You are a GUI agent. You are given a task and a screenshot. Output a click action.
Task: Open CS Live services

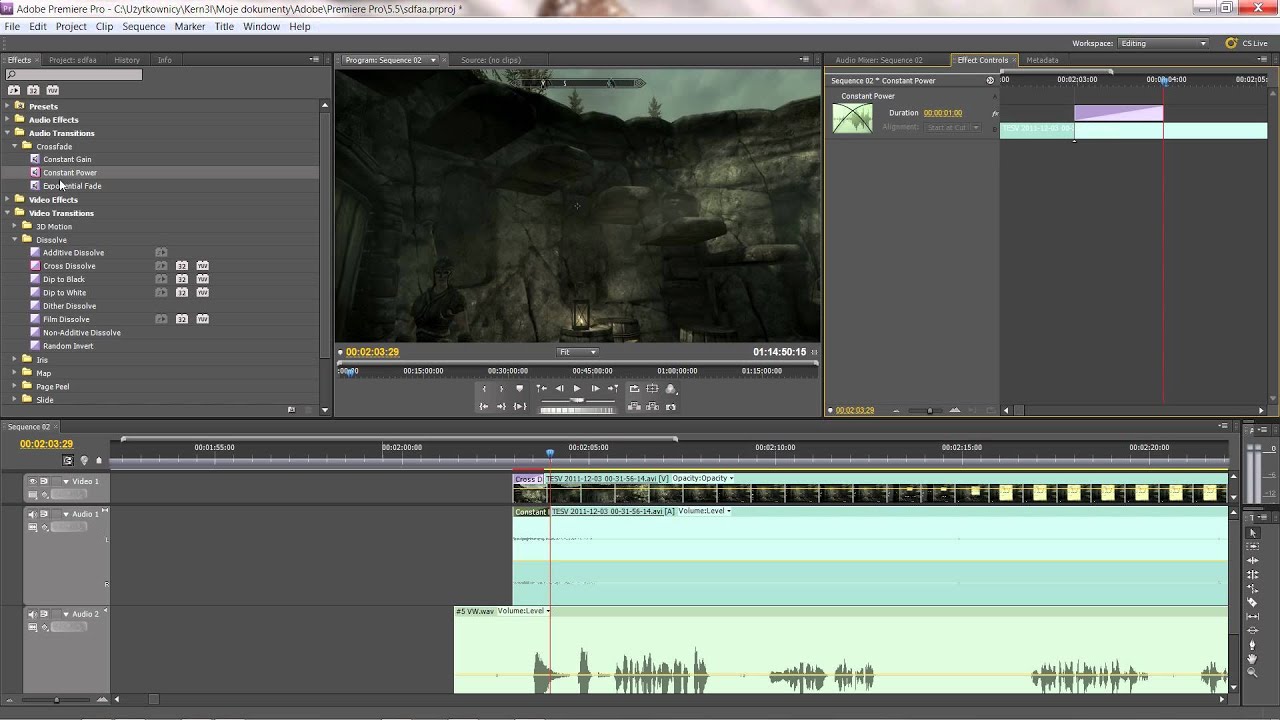tap(1247, 43)
